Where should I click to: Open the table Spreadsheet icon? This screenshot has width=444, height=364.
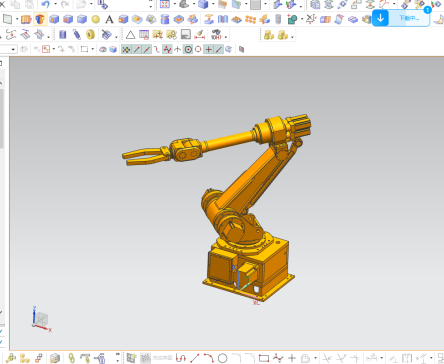144,34
